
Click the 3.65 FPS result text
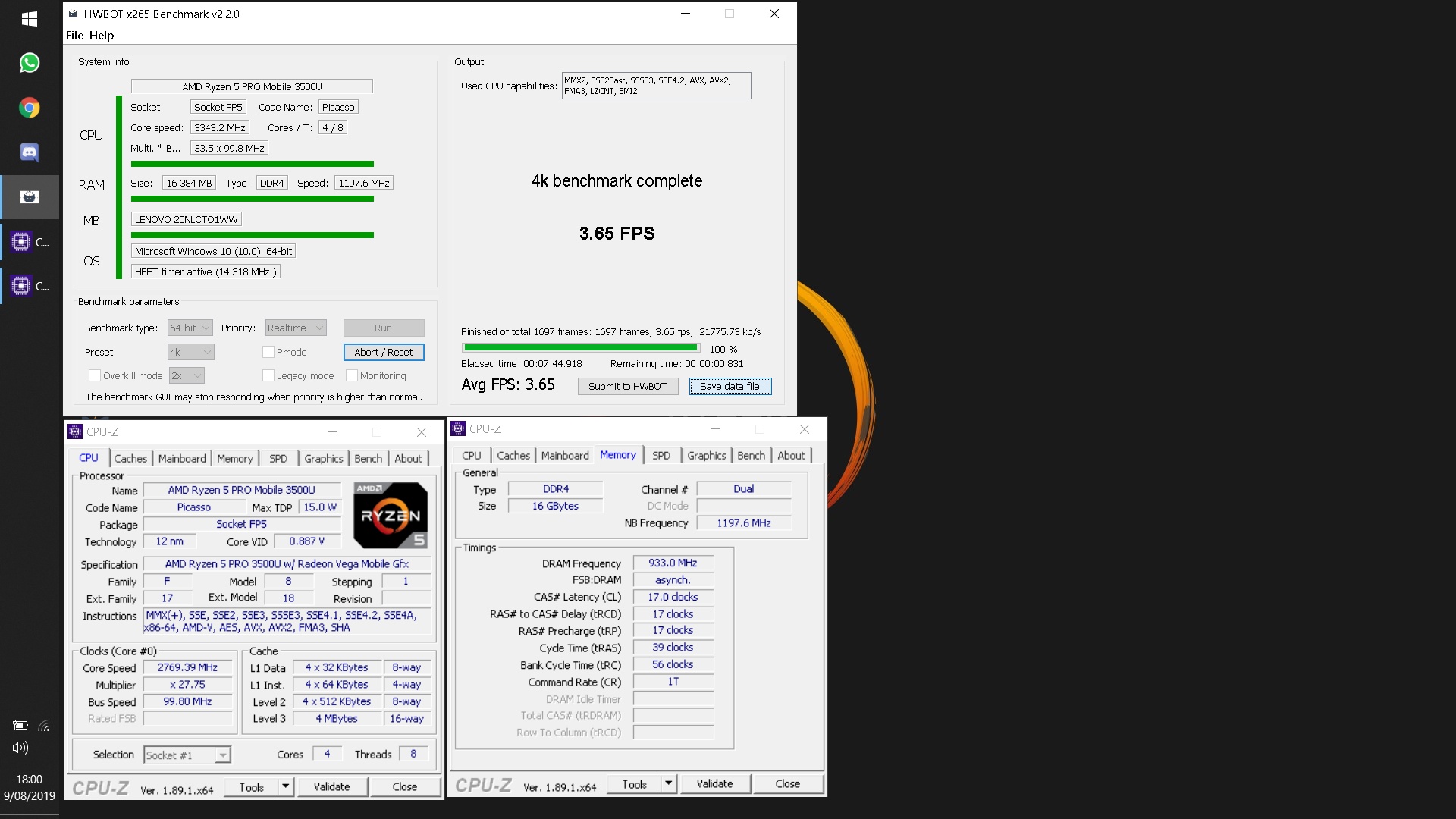pyautogui.click(x=617, y=234)
